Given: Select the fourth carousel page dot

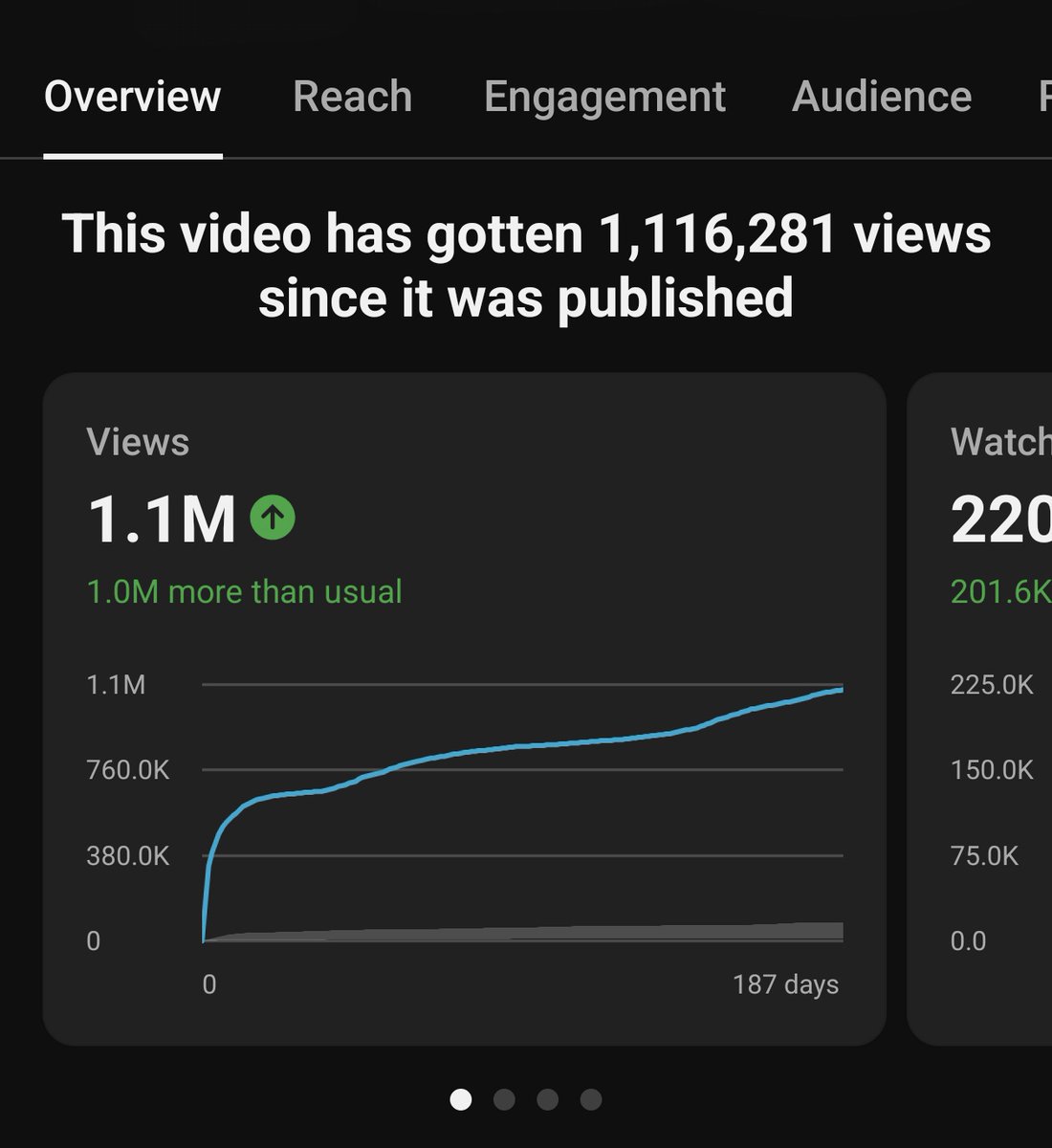Looking at the screenshot, I should 591,1099.
